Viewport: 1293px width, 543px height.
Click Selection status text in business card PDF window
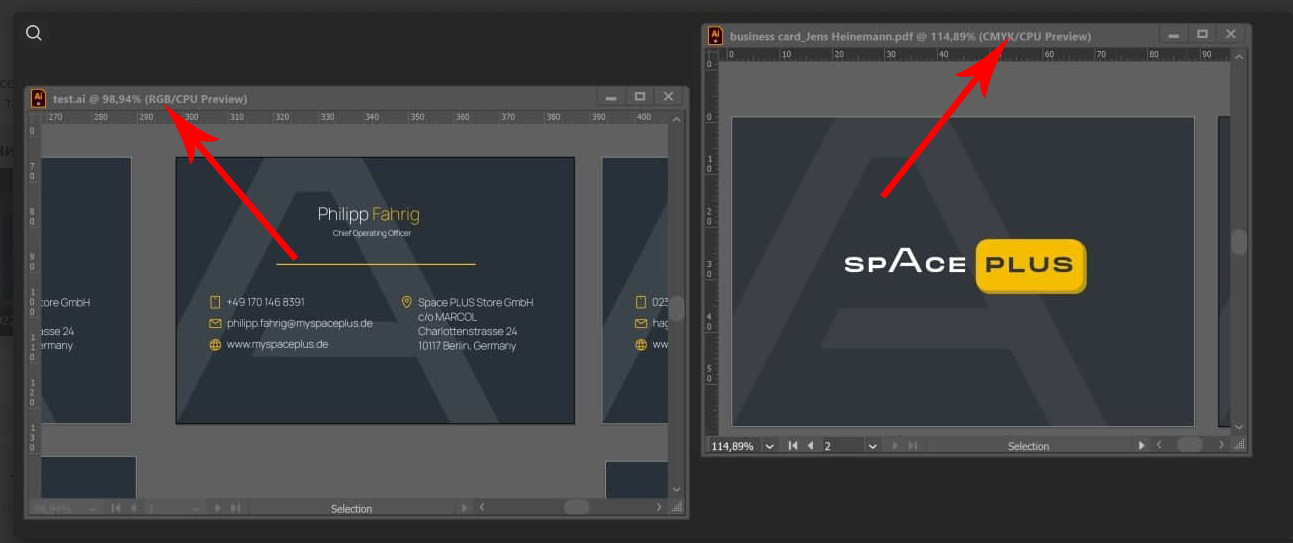(x=1028, y=446)
